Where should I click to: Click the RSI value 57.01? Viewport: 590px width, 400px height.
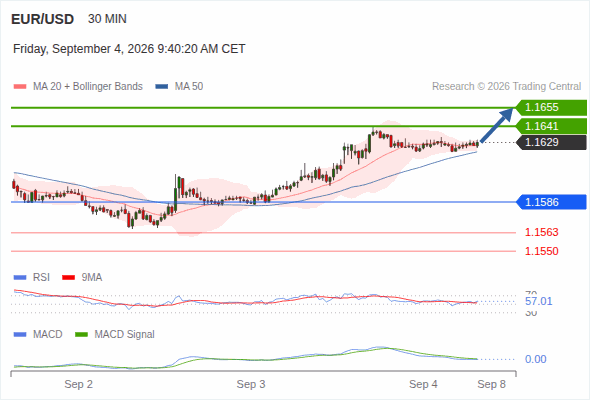point(538,301)
